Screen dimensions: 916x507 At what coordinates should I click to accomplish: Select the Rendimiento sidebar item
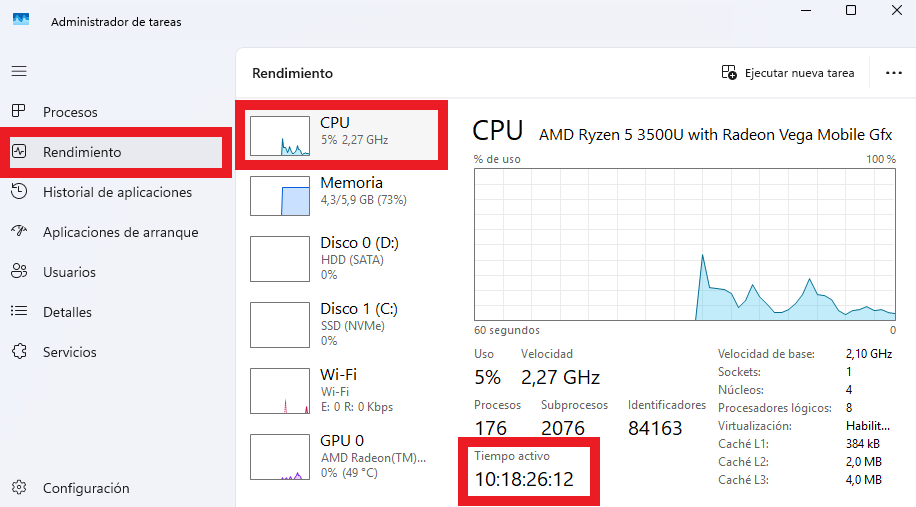pos(116,152)
